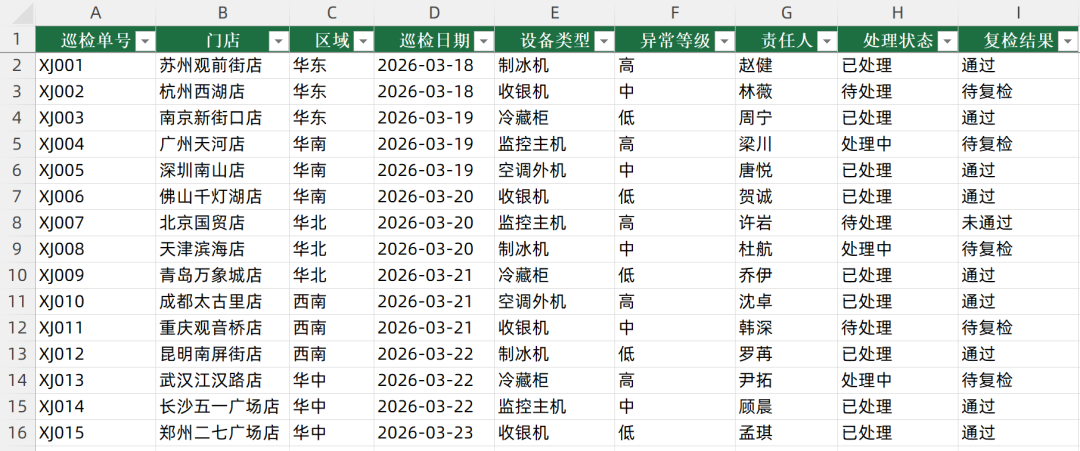Click cell containing XJ007
Viewport: 1080px width, 451px height.
pos(96,222)
